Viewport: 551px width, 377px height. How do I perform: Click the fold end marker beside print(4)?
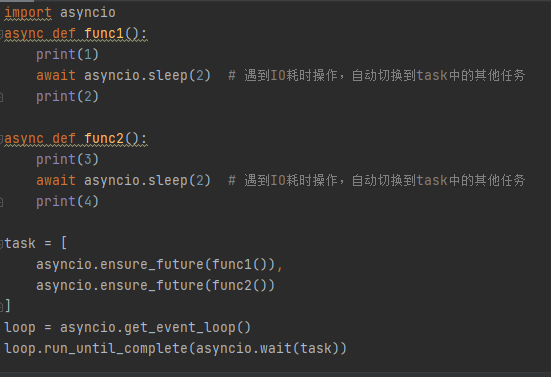(1, 202)
